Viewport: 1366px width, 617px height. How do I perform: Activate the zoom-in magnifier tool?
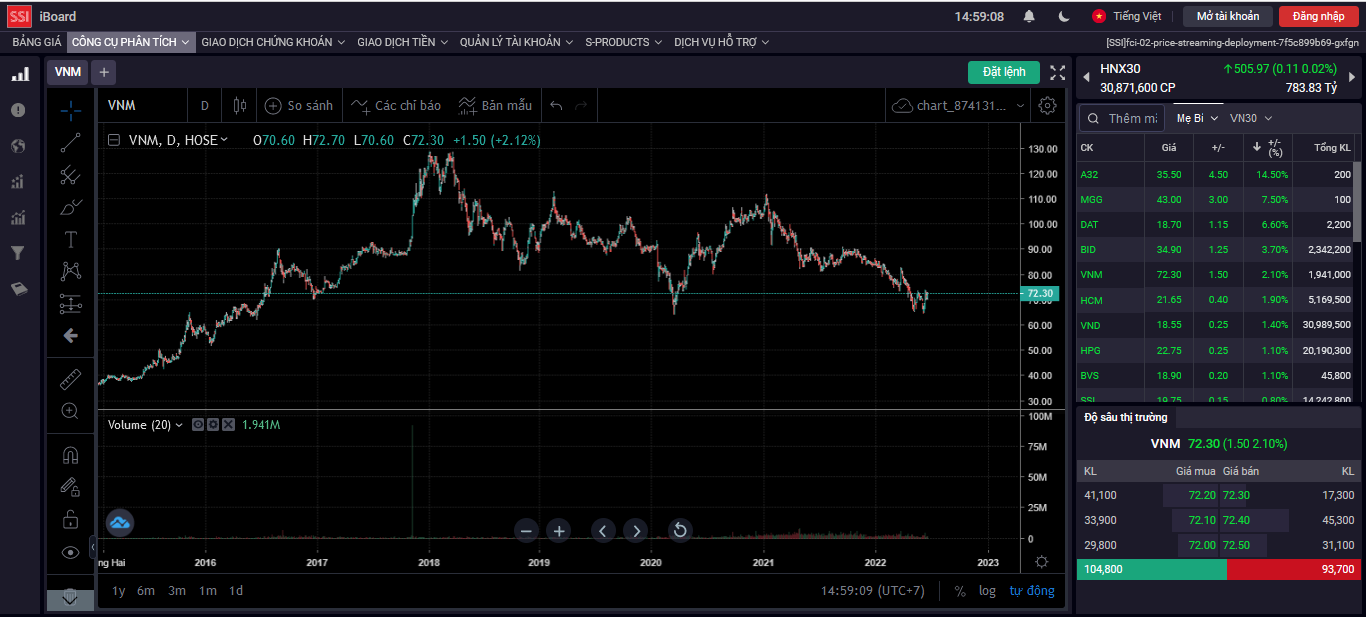point(70,411)
